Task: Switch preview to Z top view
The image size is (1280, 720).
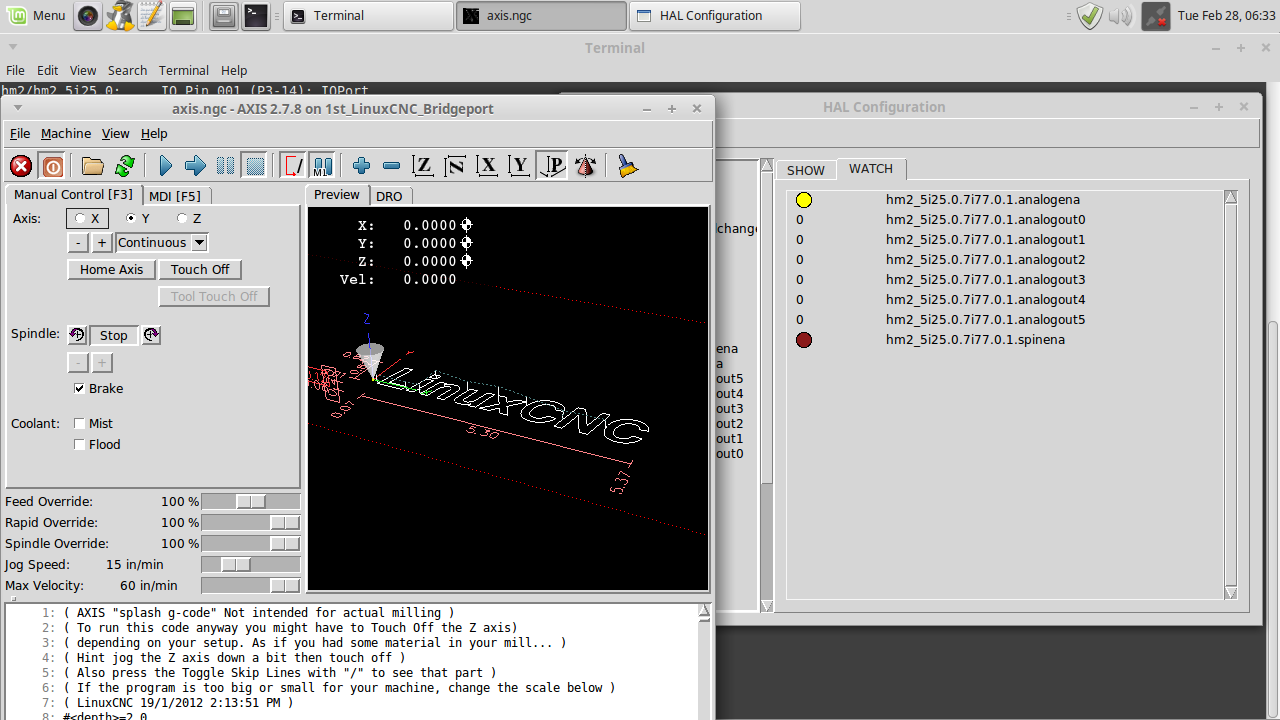Action: 423,166
